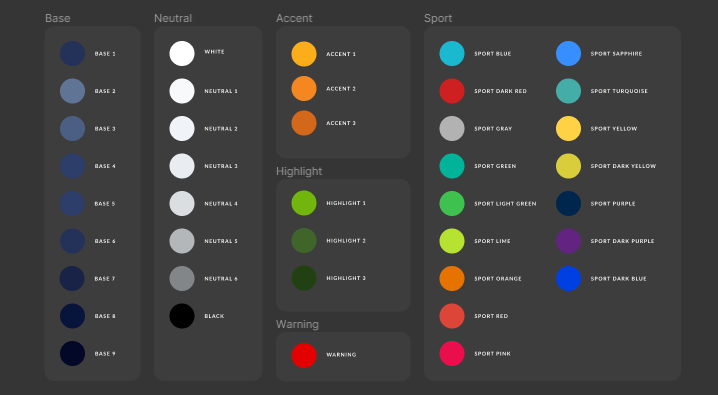Choose the Accent 3 swatch
Viewport: 718px width, 395px height.
point(304,123)
